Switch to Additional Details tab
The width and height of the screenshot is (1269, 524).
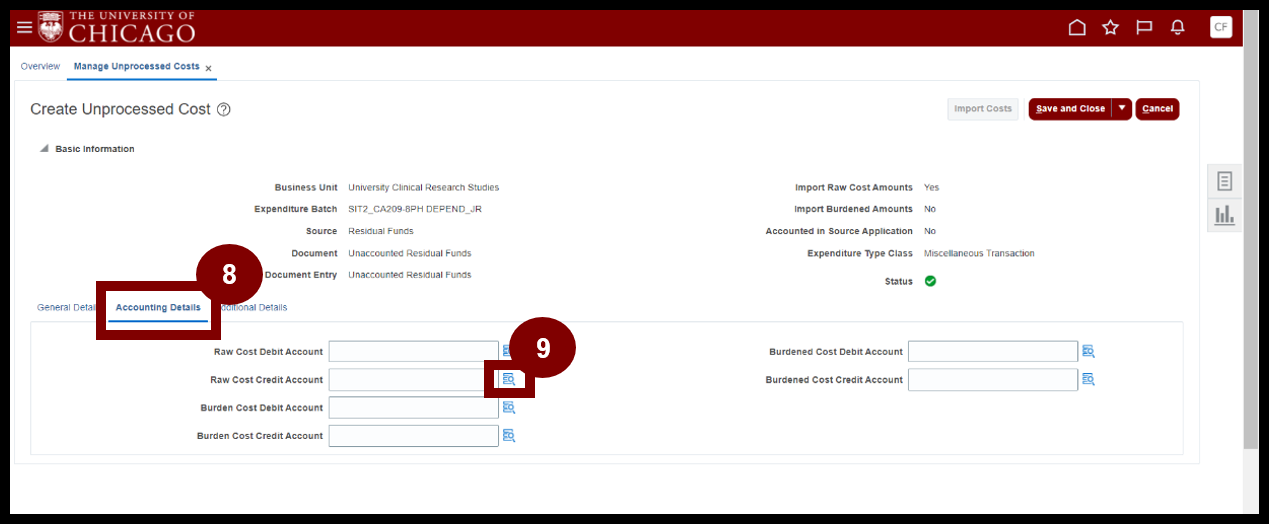(x=252, y=307)
